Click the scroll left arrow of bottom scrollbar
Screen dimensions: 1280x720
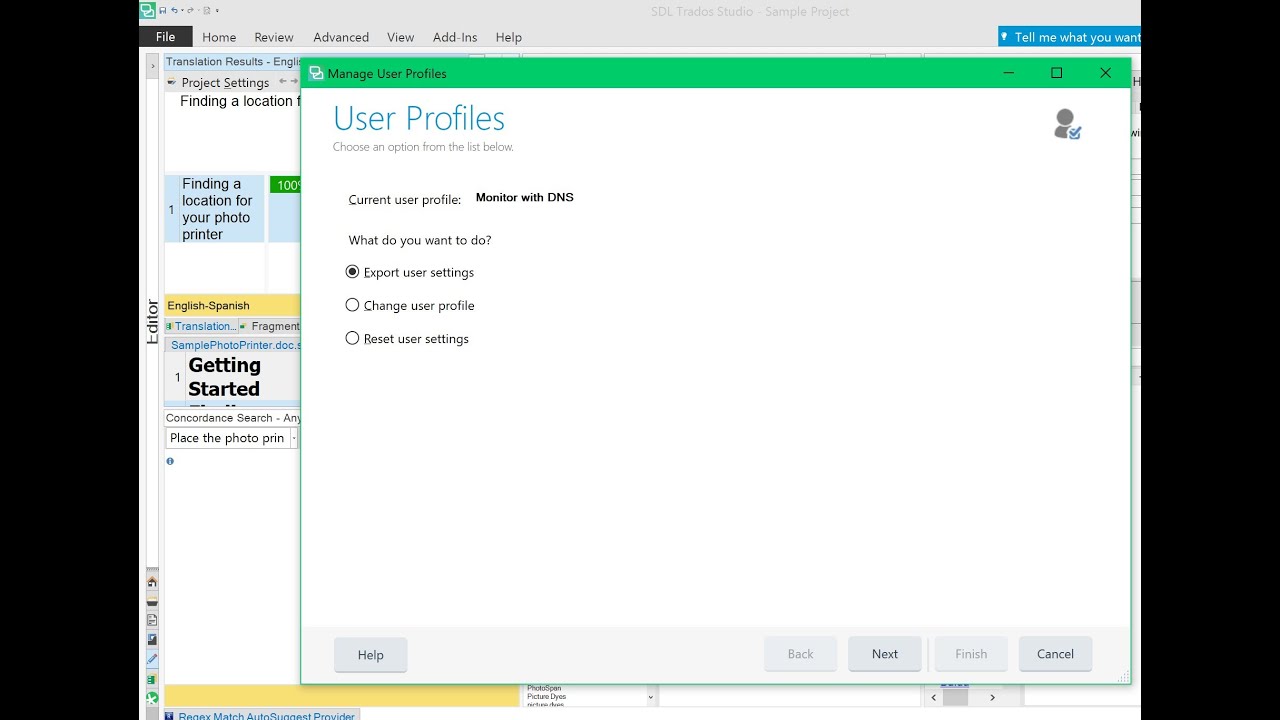pyautogui.click(x=934, y=697)
